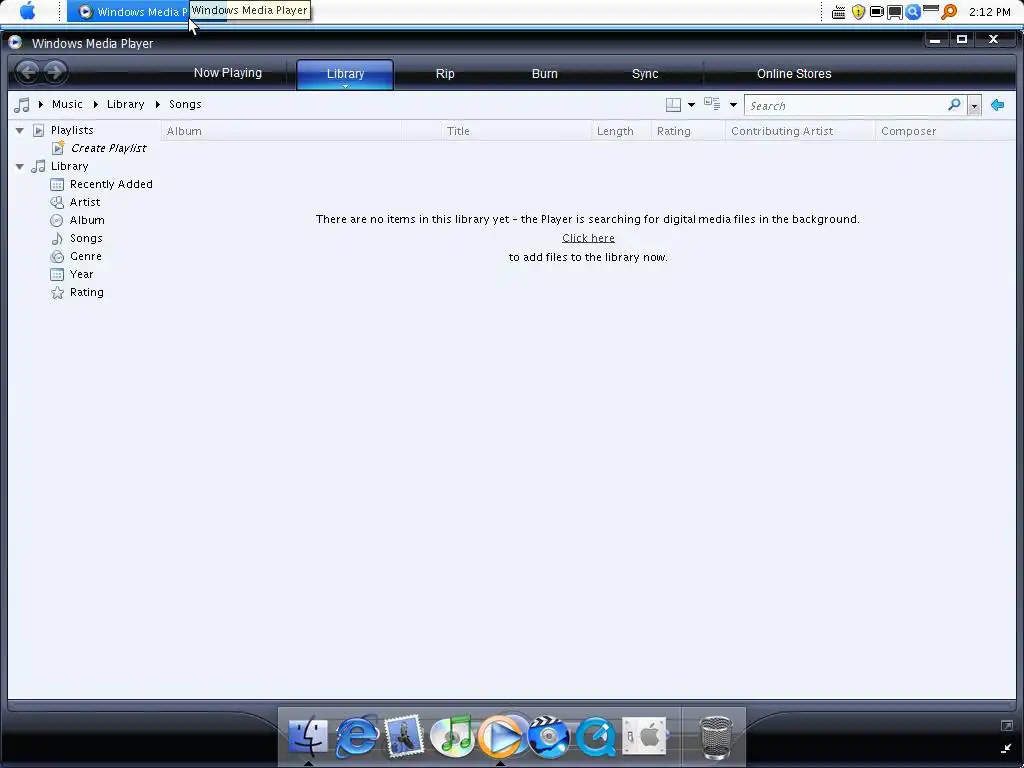Select Songs in the Library tree
Viewport: 1024px width, 768px height.
point(86,238)
